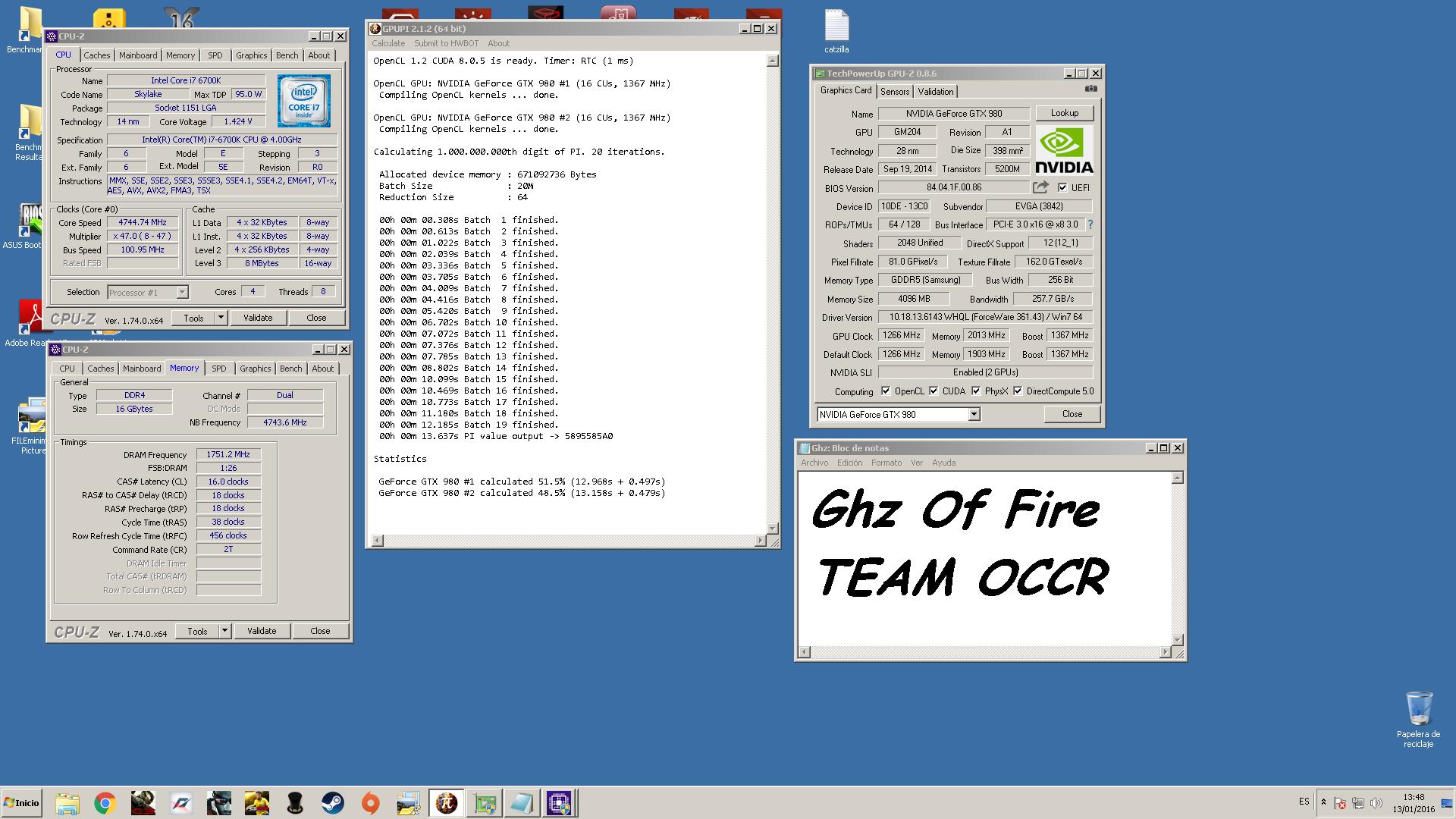Switch to Validation tab in GPU-Z
Screen dimensions: 1456x819
point(936,91)
